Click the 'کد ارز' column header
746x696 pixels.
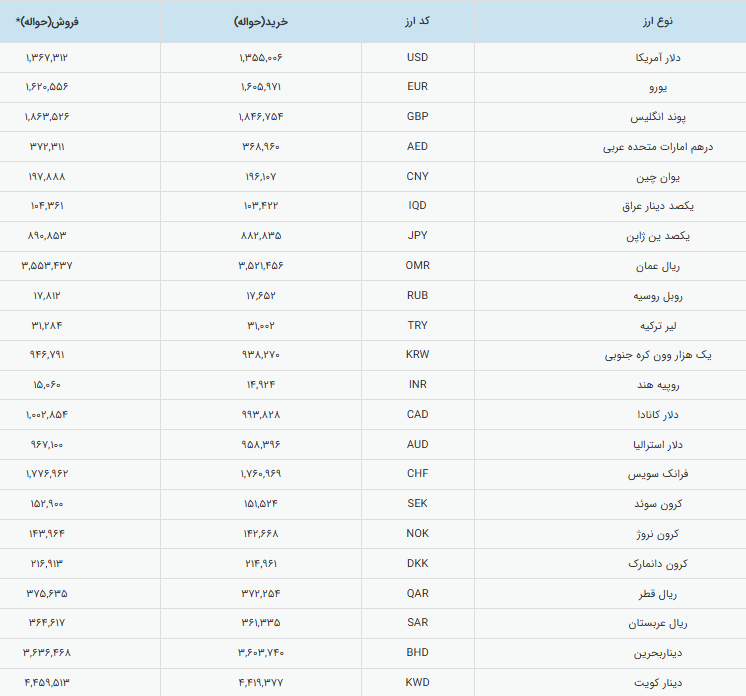(417, 21)
